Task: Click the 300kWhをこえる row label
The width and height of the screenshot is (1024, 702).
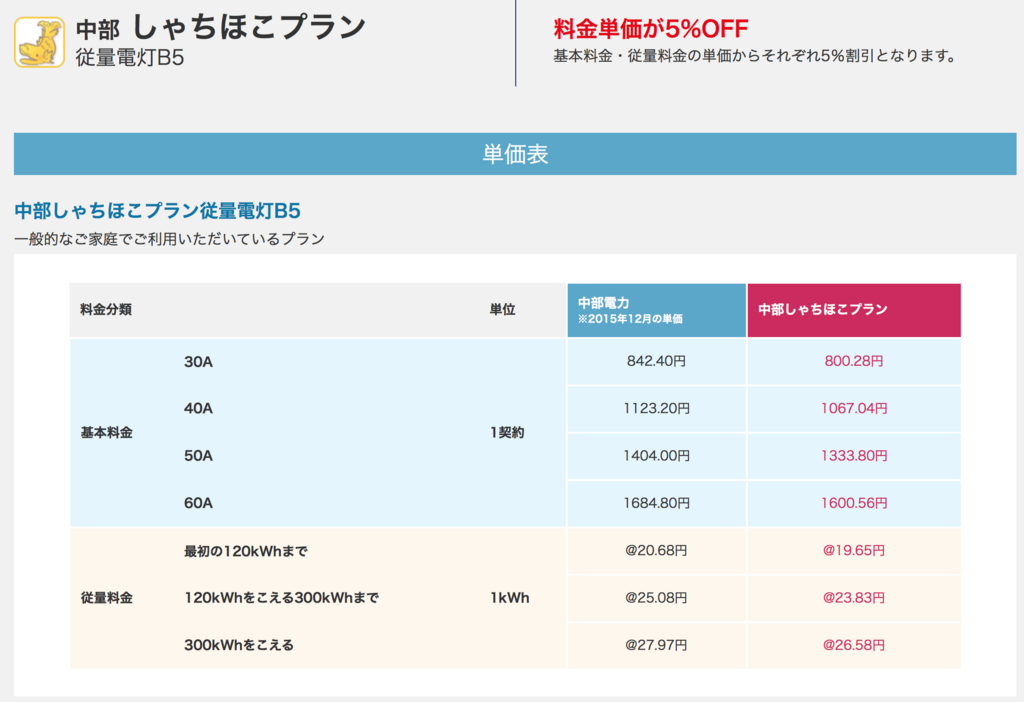Action: [x=238, y=645]
